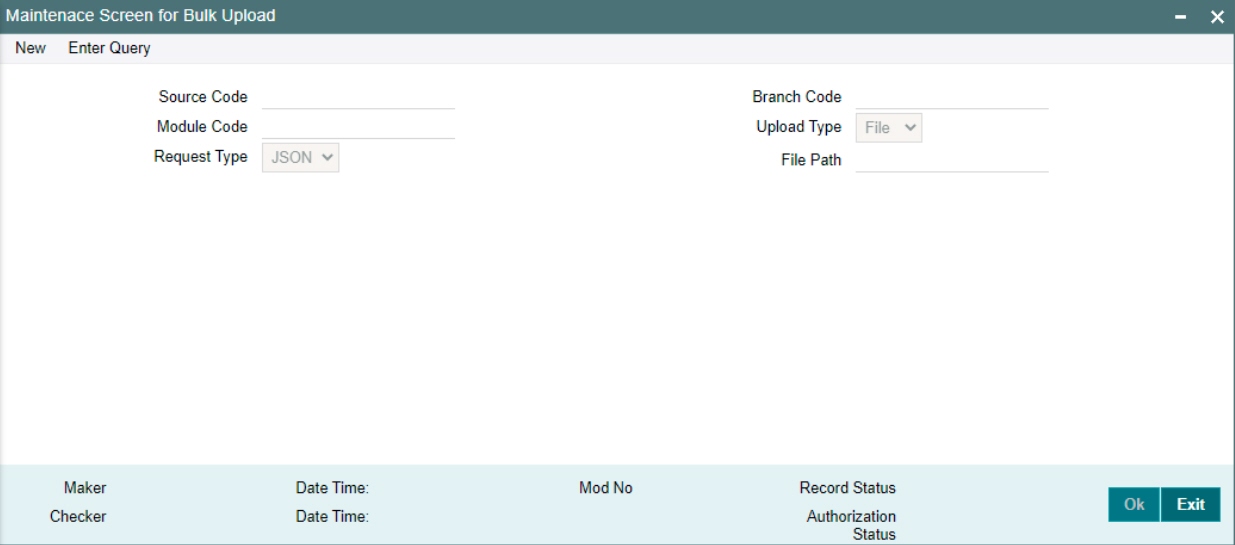Click the Exit button
Viewport: 1235px width, 545px height.
point(1191,505)
